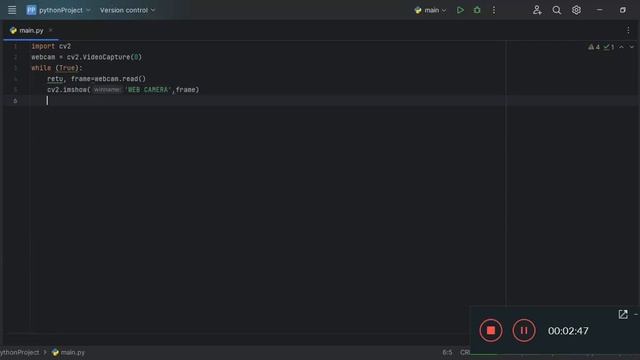Click pythonProject in the bottom breadcrumb
The height and width of the screenshot is (360, 640).
coord(20,352)
